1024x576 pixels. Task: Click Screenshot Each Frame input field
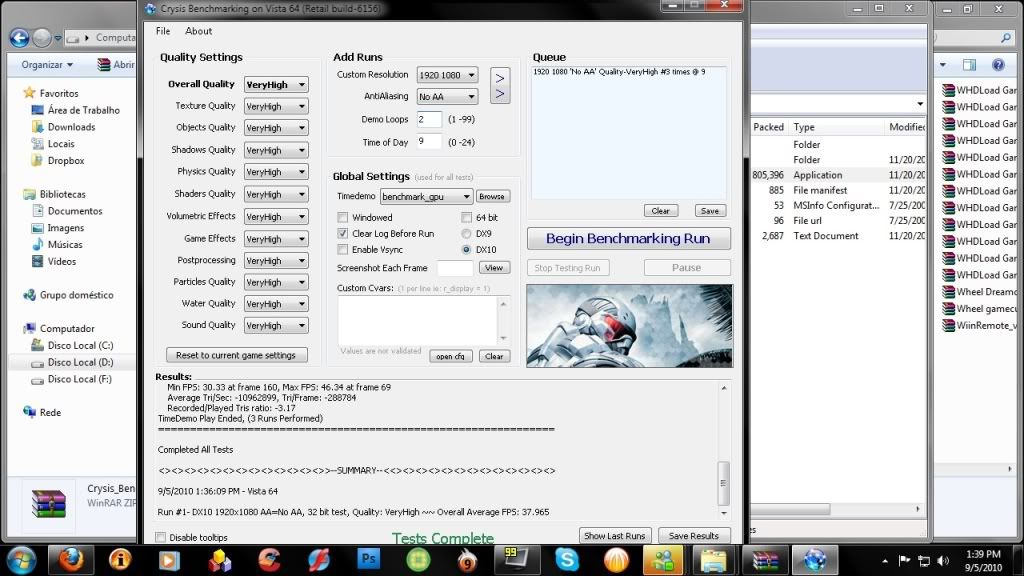click(455, 268)
